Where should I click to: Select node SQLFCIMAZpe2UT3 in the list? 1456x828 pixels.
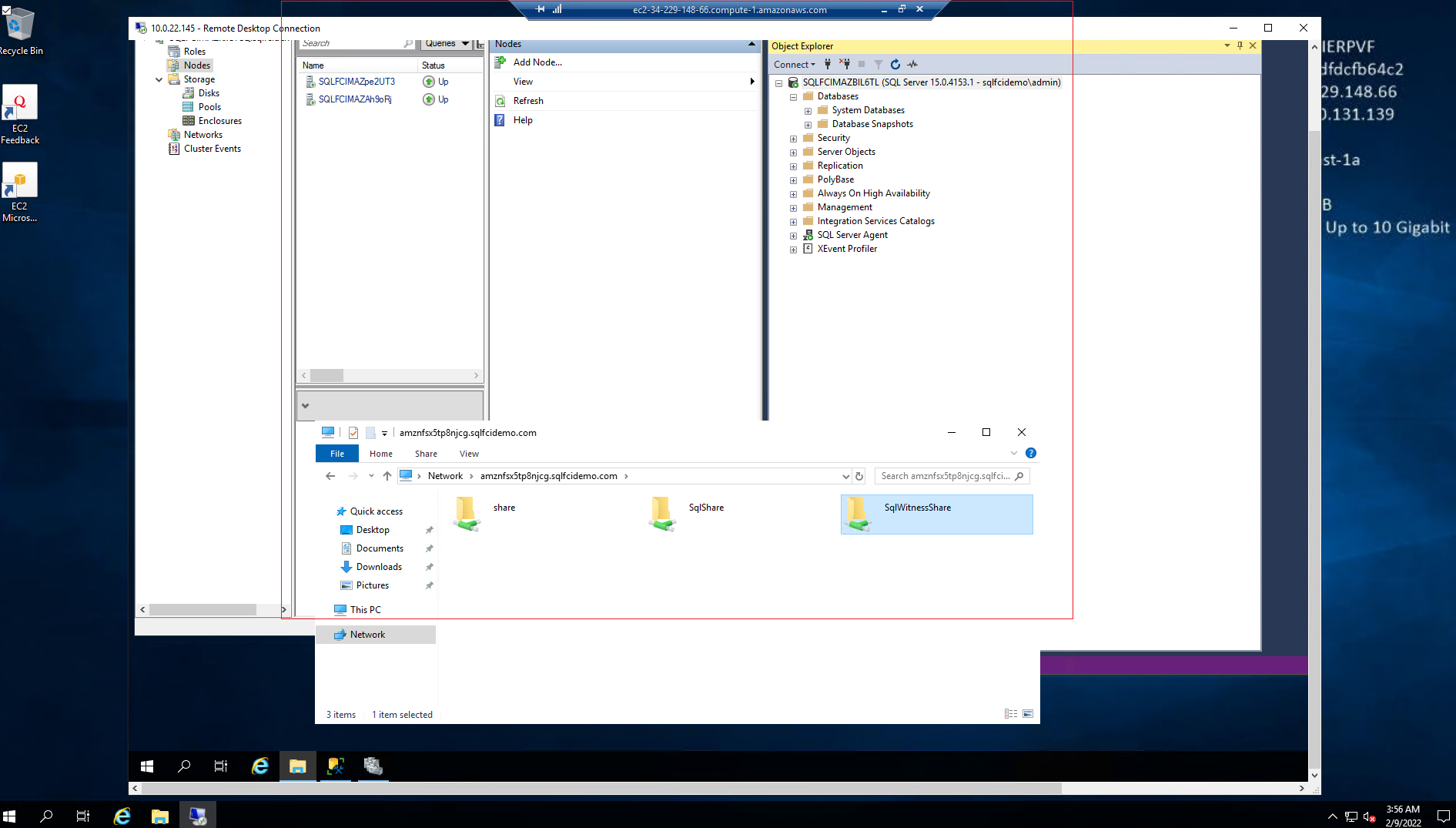[356, 82]
